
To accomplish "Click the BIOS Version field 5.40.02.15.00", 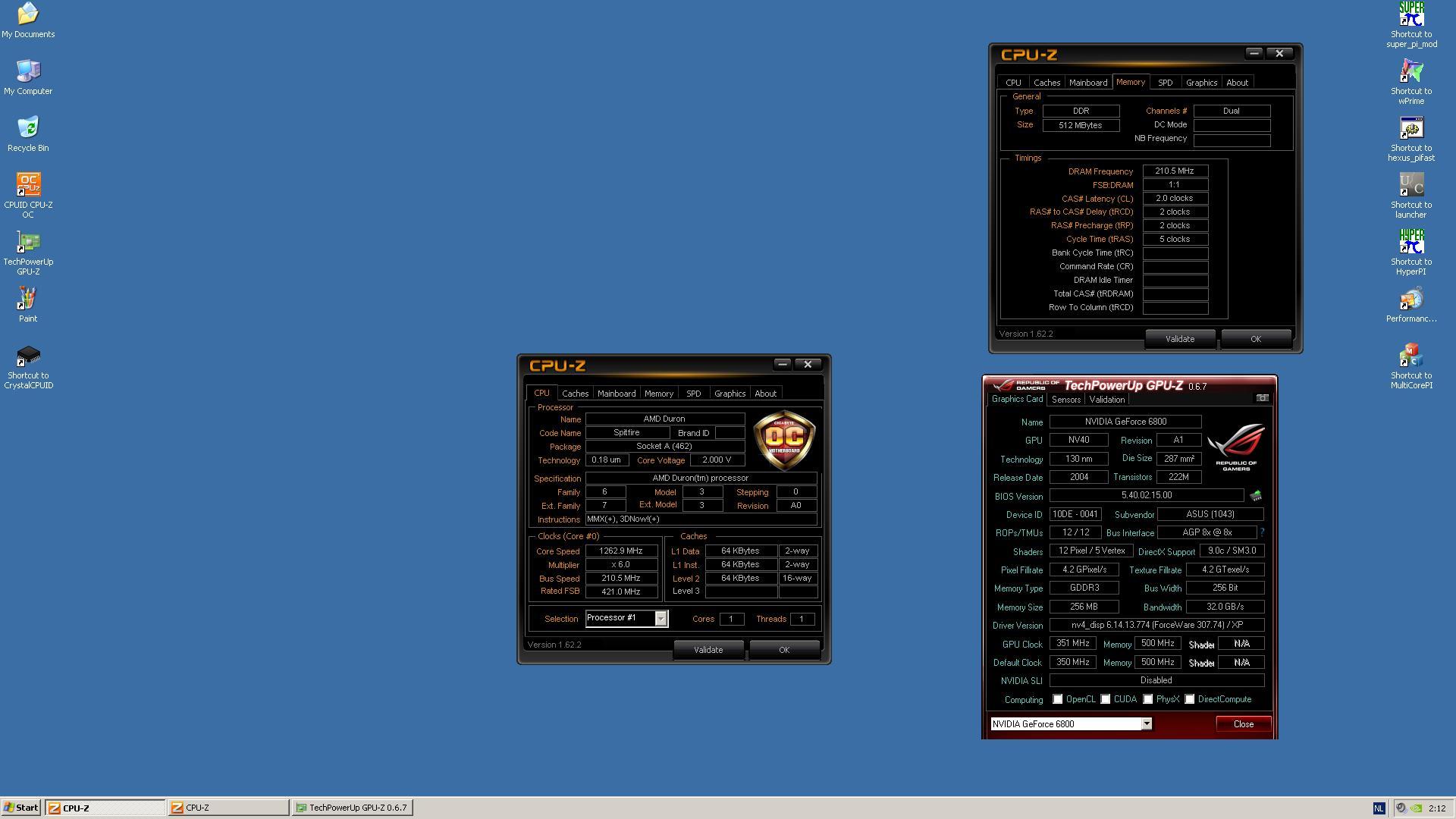I will 1147,495.
